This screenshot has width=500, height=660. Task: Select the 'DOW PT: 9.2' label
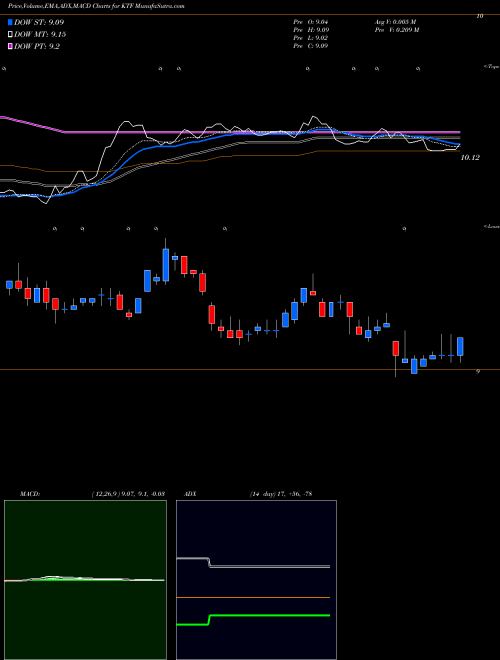point(37,46)
